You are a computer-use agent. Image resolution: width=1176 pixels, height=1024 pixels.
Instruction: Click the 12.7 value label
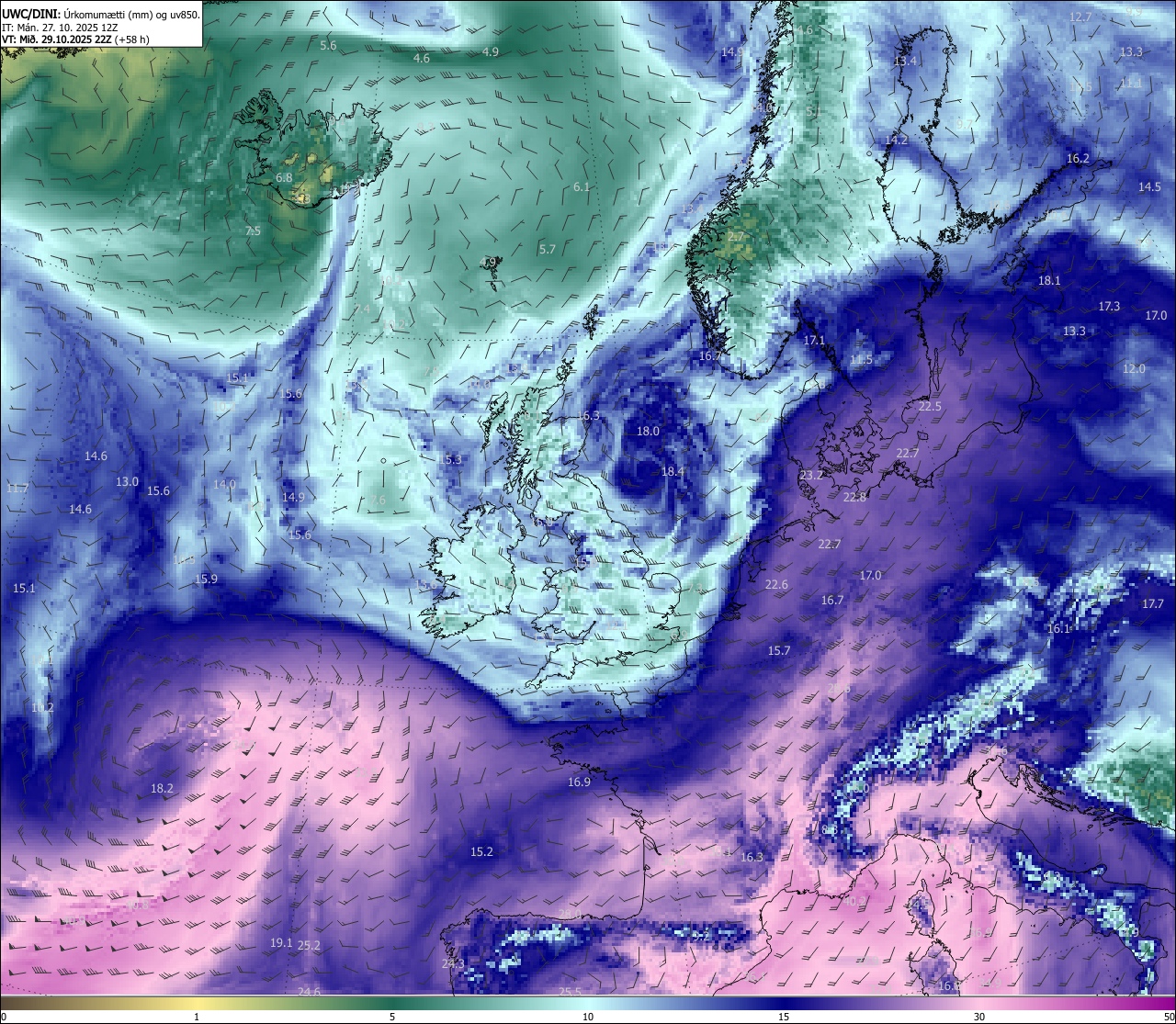[1080, 17]
